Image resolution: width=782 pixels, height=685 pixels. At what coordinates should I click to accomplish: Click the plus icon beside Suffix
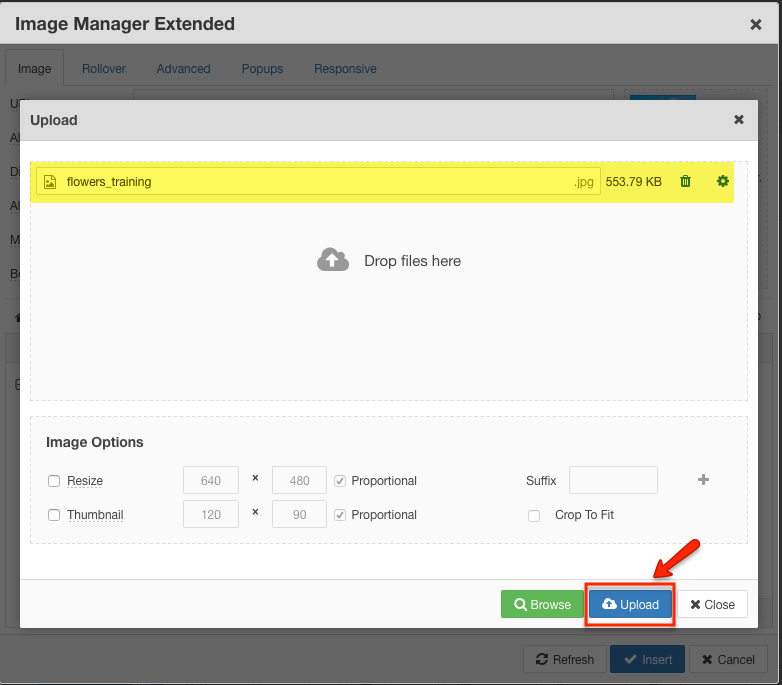[703, 480]
